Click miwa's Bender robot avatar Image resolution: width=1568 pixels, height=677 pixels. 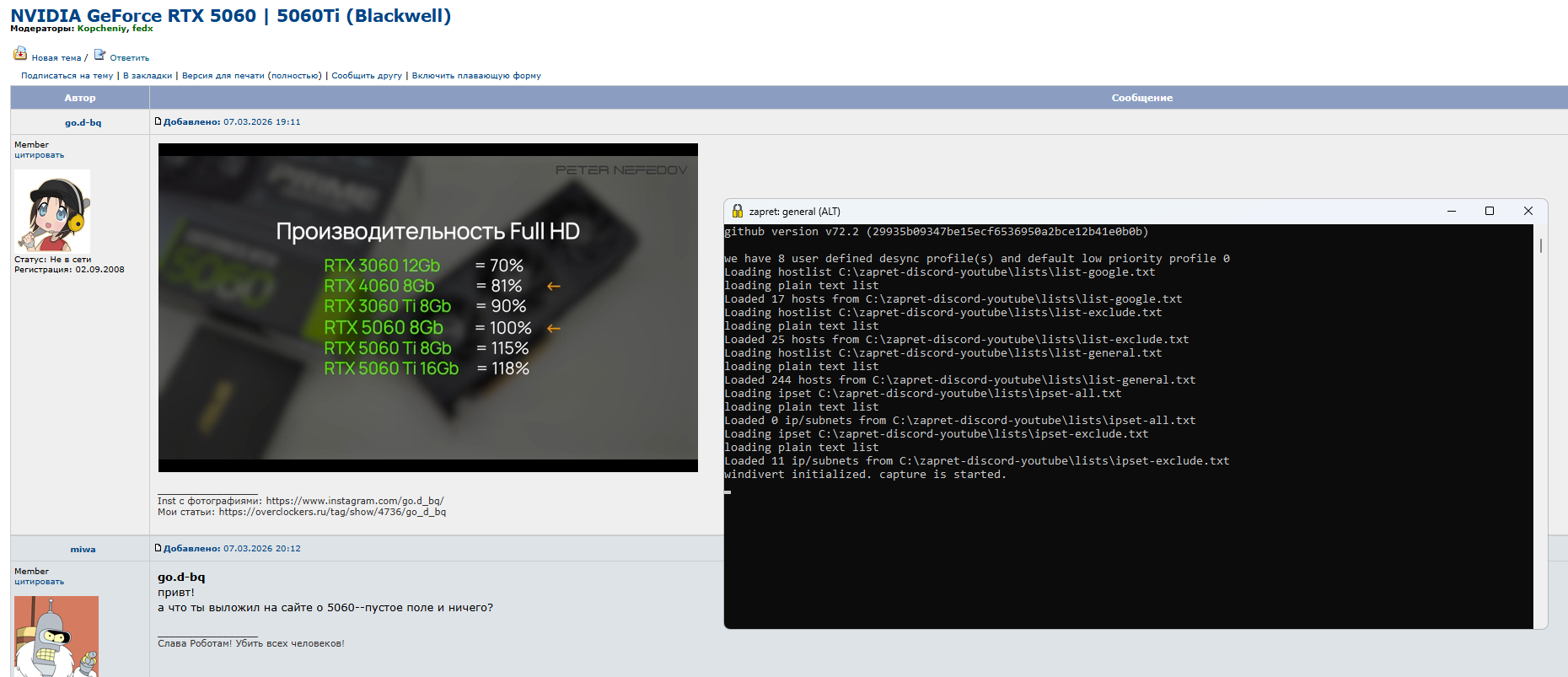point(56,637)
